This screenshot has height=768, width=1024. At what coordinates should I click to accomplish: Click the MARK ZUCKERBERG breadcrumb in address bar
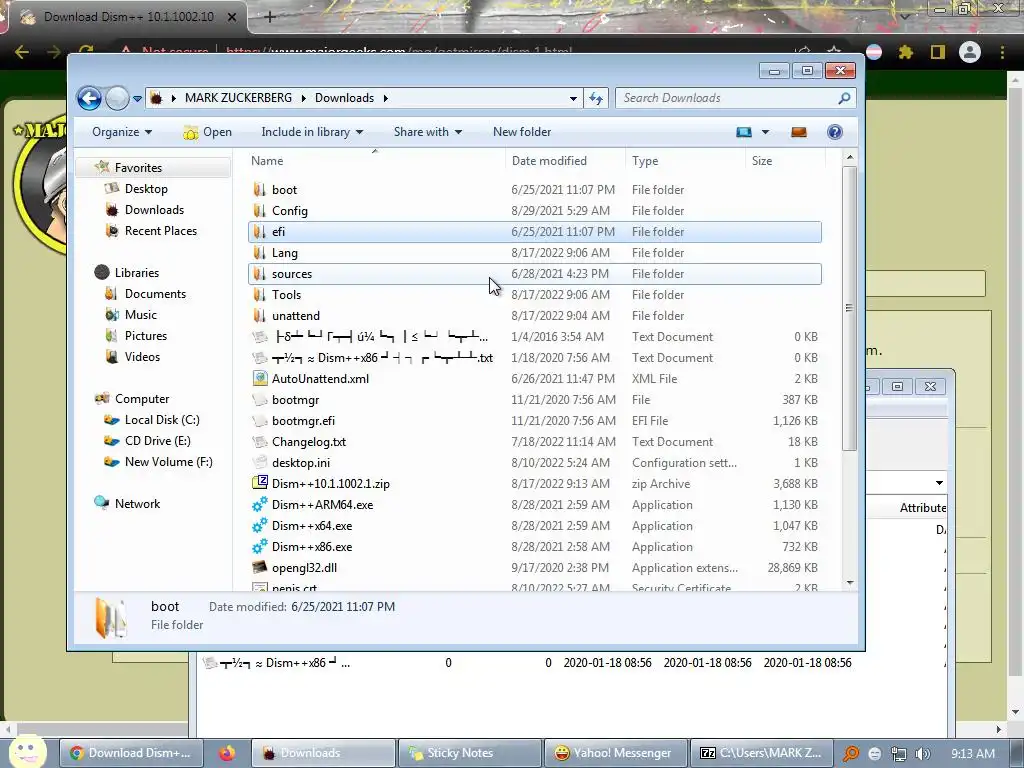[238, 98]
